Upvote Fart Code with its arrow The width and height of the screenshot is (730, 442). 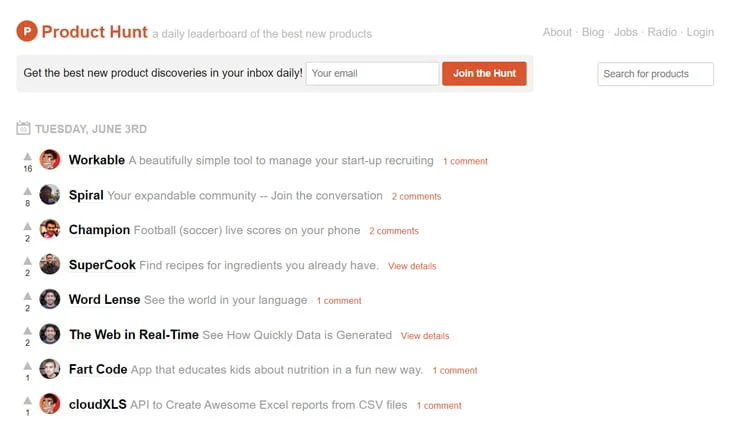28,366
